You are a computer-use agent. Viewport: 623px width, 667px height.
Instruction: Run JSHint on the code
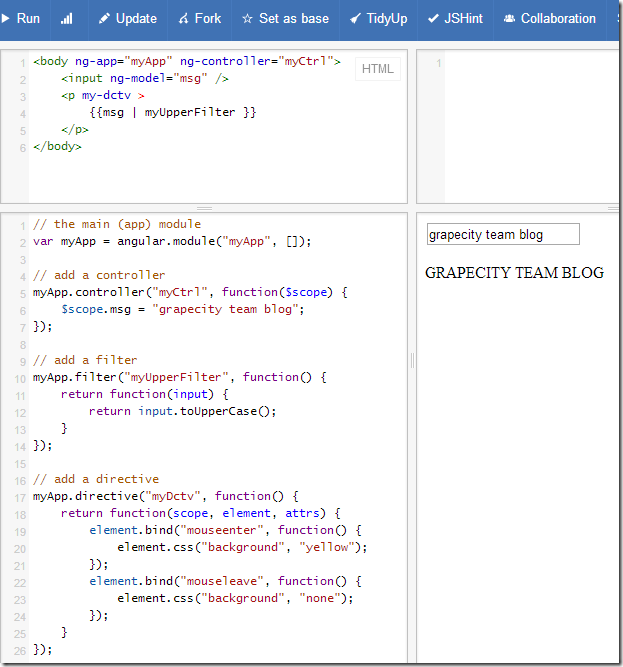[455, 18]
